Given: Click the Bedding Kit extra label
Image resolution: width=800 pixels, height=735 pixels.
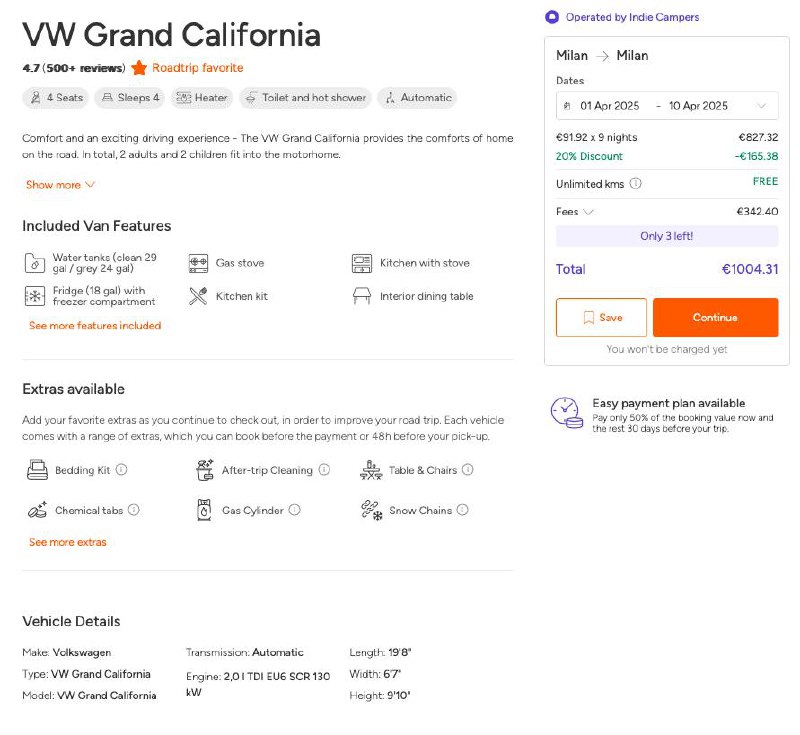Looking at the screenshot, I should pyautogui.click(x=83, y=470).
